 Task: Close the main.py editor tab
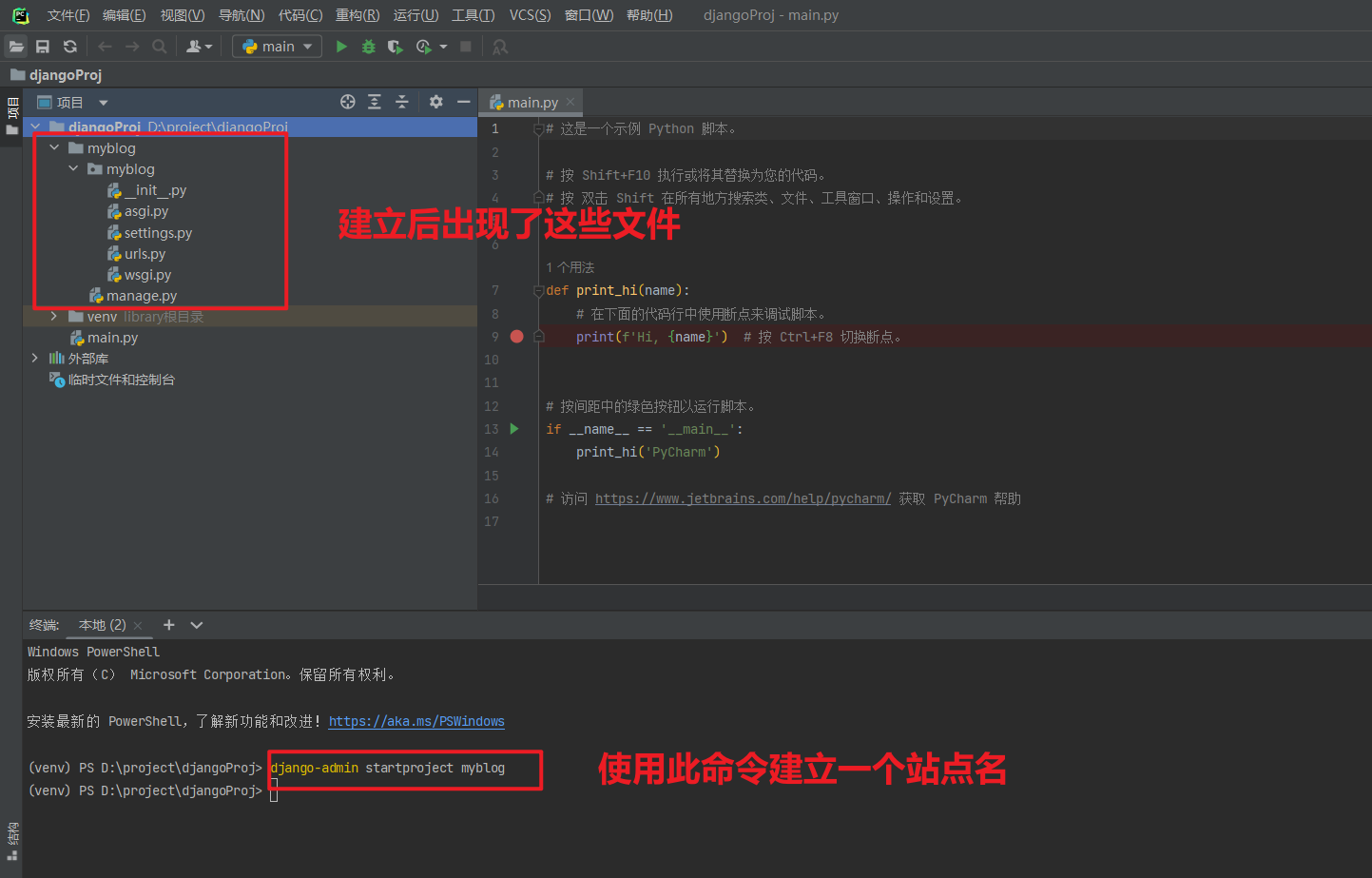click(x=570, y=102)
